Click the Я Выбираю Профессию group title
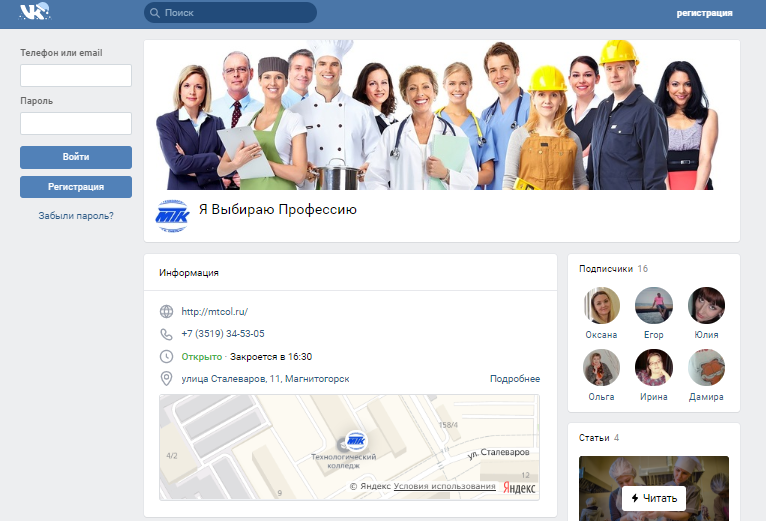 click(x=277, y=209)
